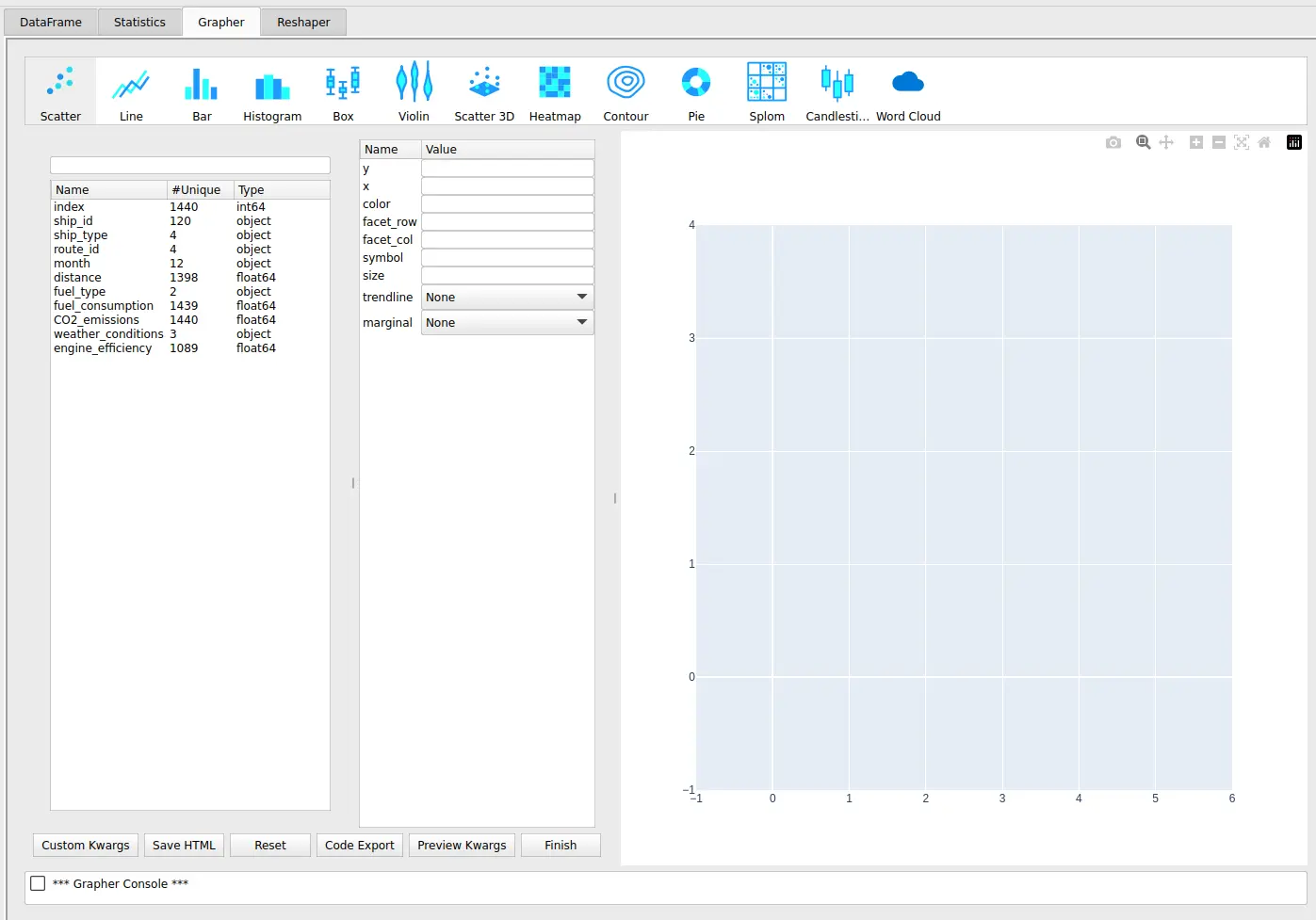Click the y value field
1316x920 pixels.
[508, 168]
